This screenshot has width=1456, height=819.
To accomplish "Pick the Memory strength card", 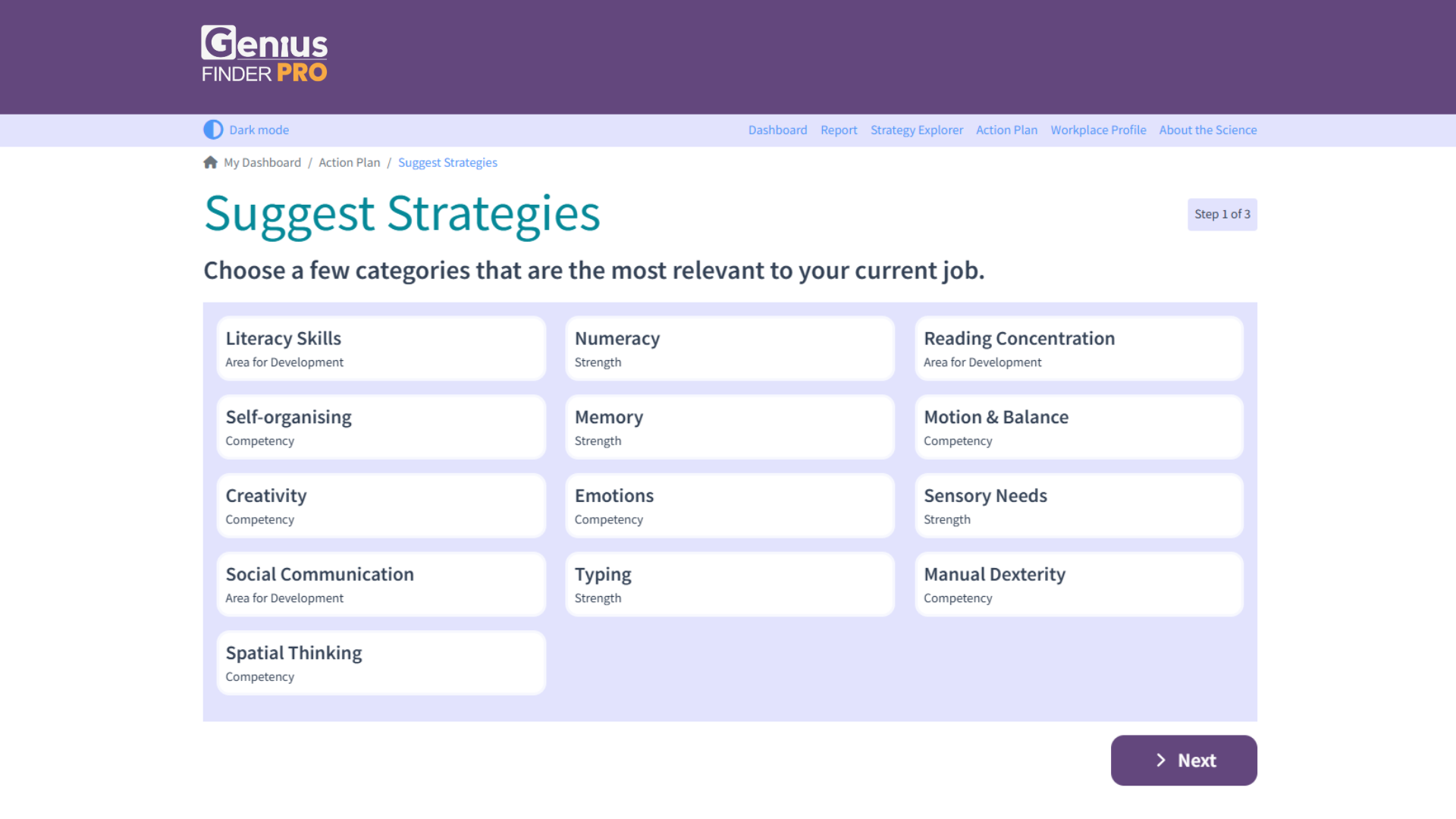I will [x=730, y=427].
